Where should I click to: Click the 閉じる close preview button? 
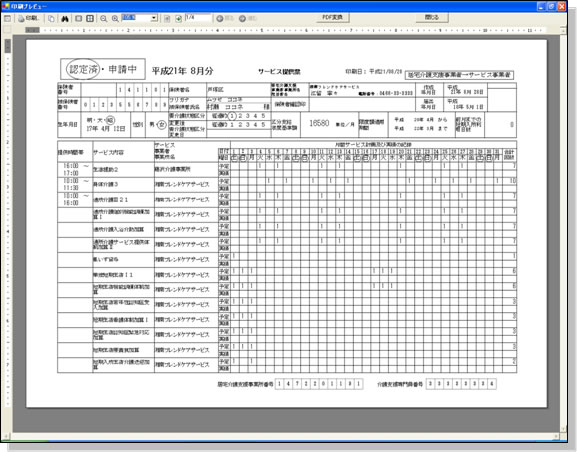432,17
